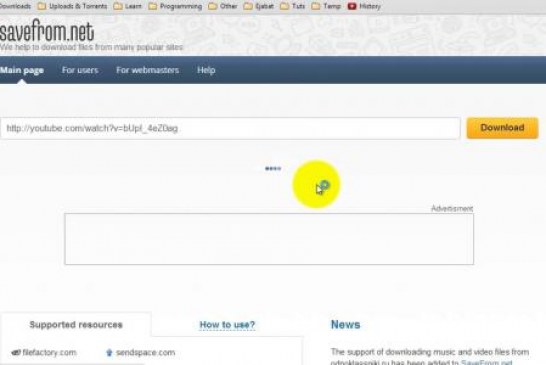The width and height of the screenshot is (546, 365).
Task: Open the History bookmark
Action: [364, 6]
